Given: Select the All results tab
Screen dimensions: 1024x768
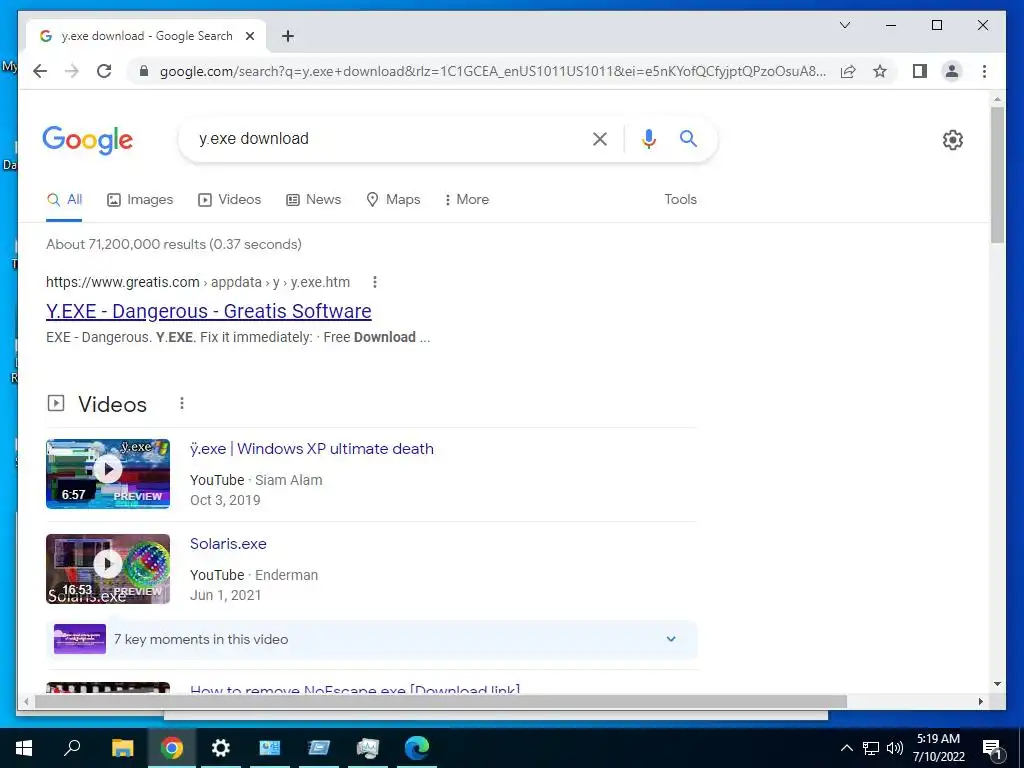Looking at the screenshot, I should (64, 199).
